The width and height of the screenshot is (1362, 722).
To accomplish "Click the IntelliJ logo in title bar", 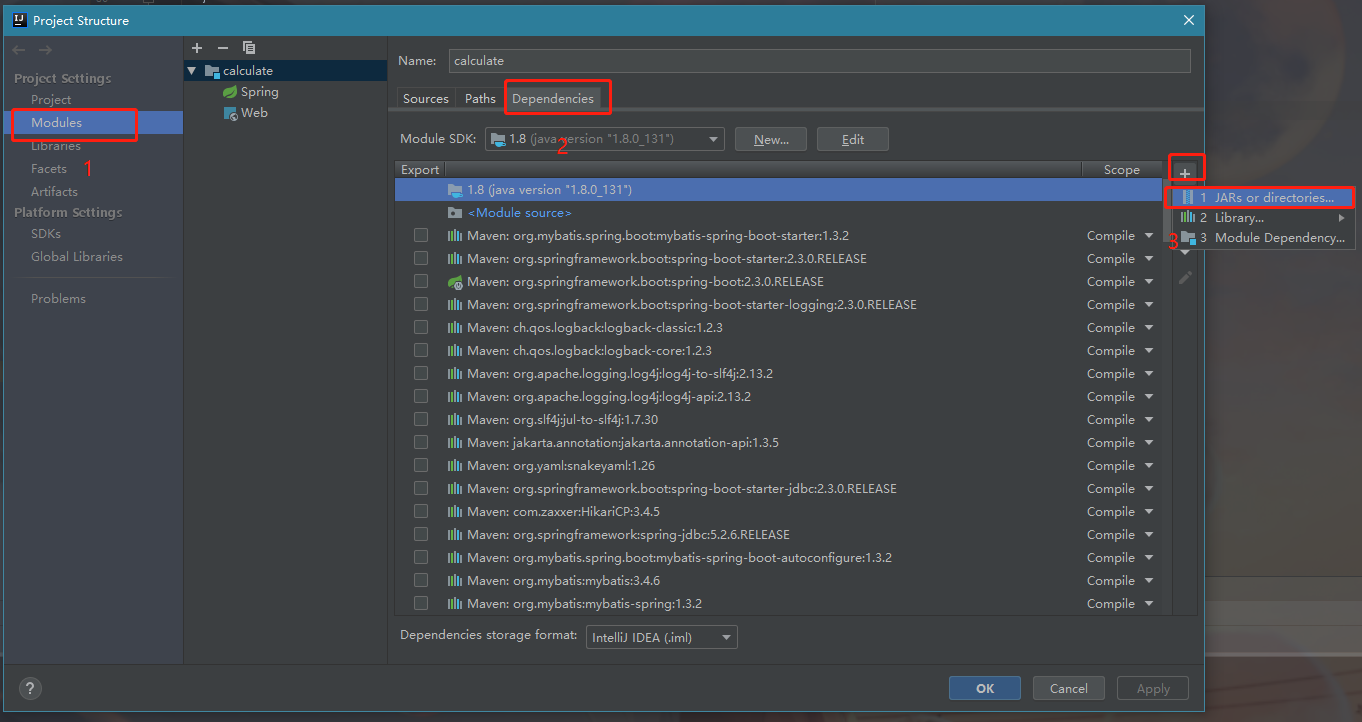I will [x=19, y=20].
